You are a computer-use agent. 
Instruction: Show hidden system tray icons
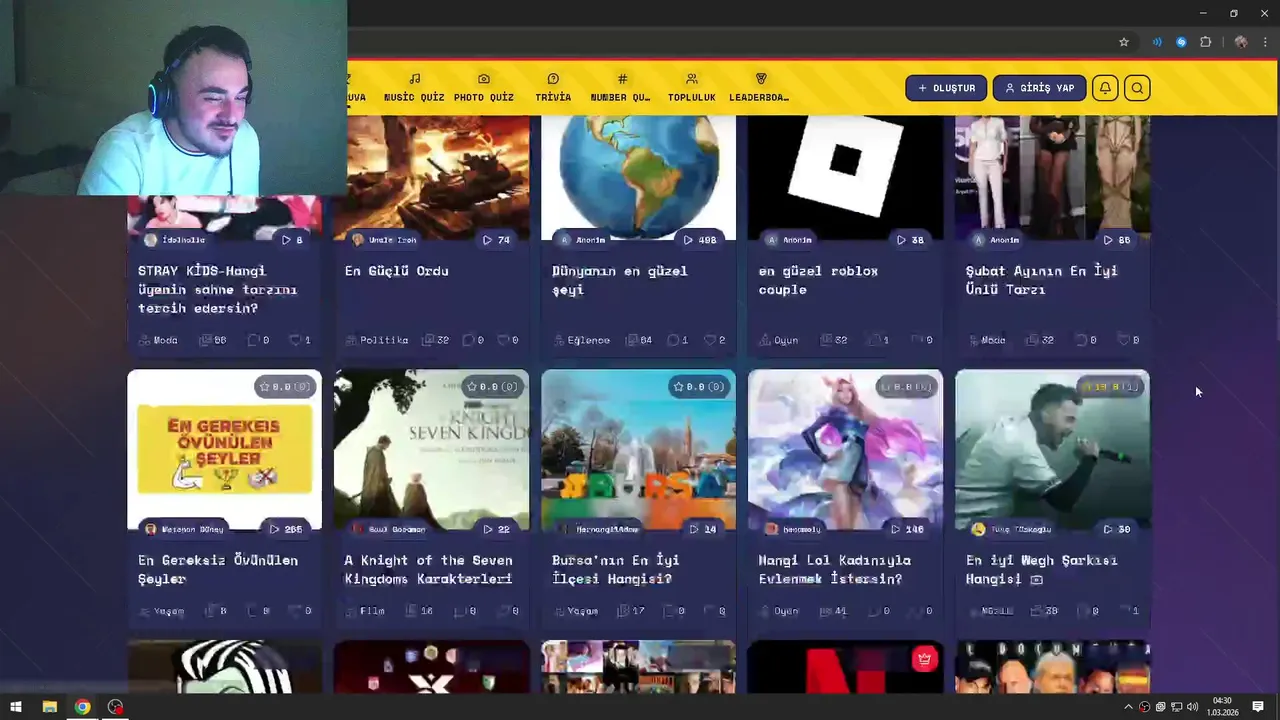click(1129, 707)
